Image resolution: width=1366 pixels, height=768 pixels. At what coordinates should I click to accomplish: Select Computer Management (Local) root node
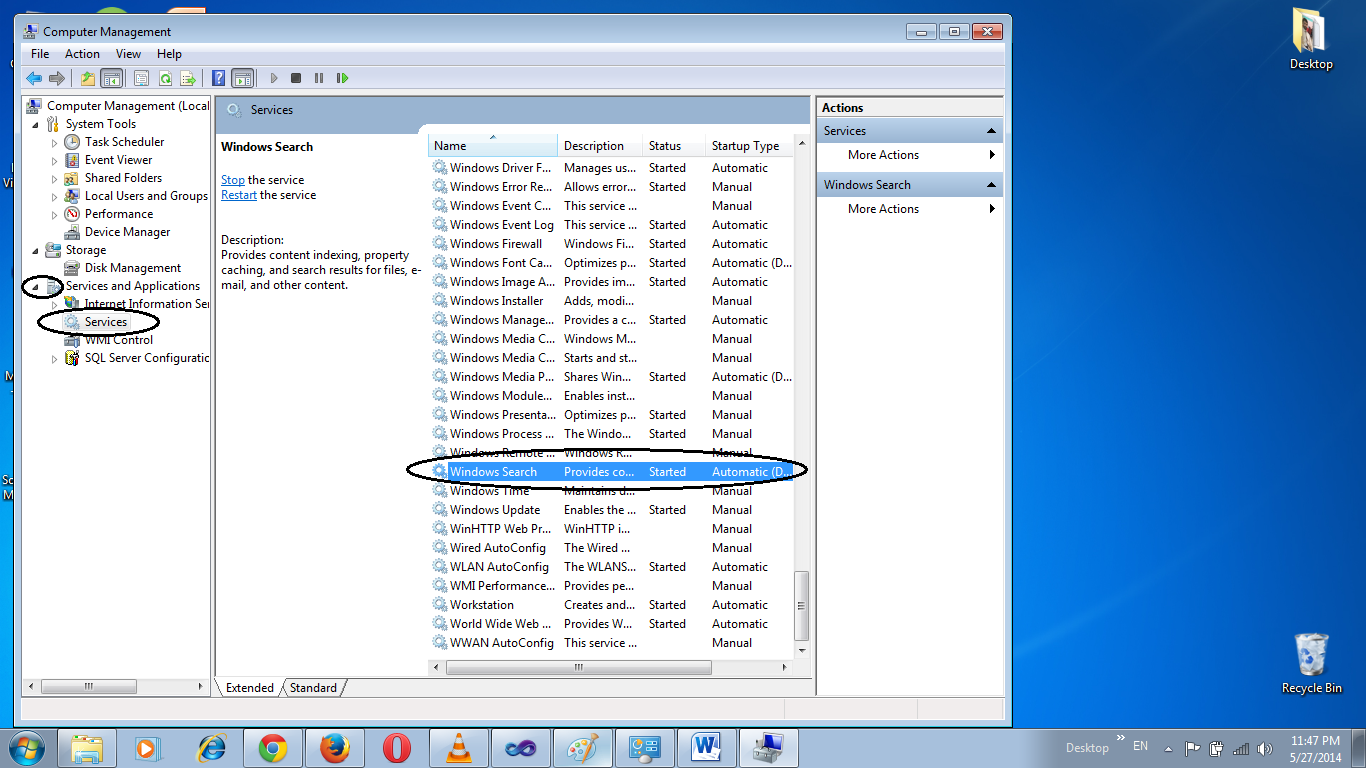118,106
